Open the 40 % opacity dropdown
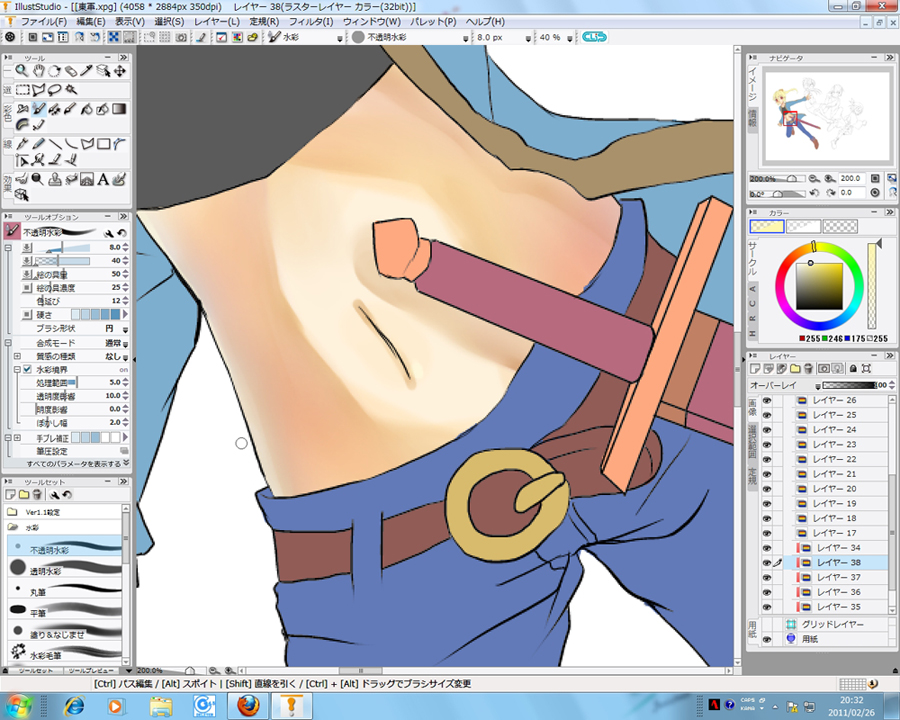This screenshot has width=900, height=720. click(x=569, y=38)
